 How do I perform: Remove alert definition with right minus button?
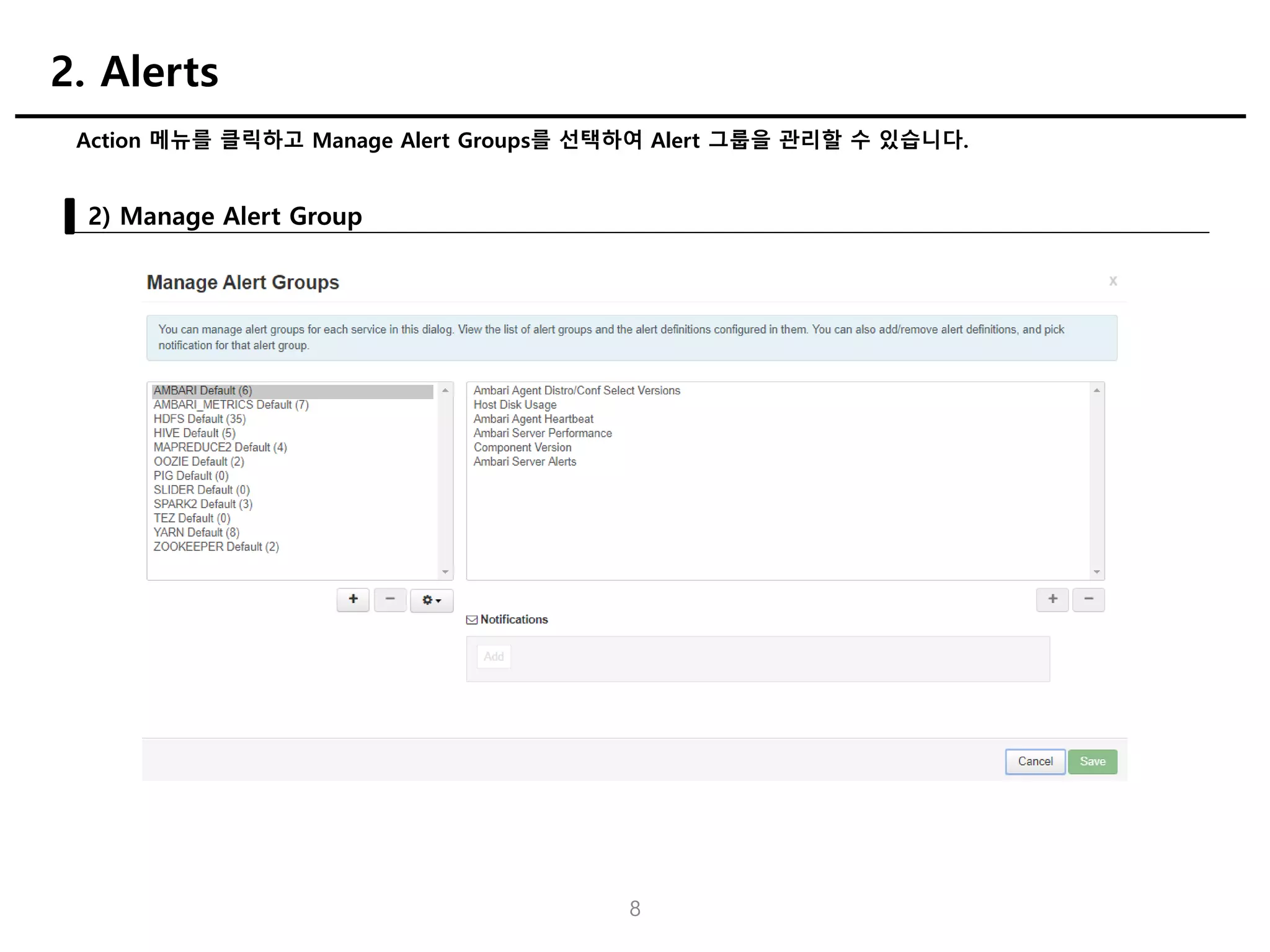coord(1088,599)
